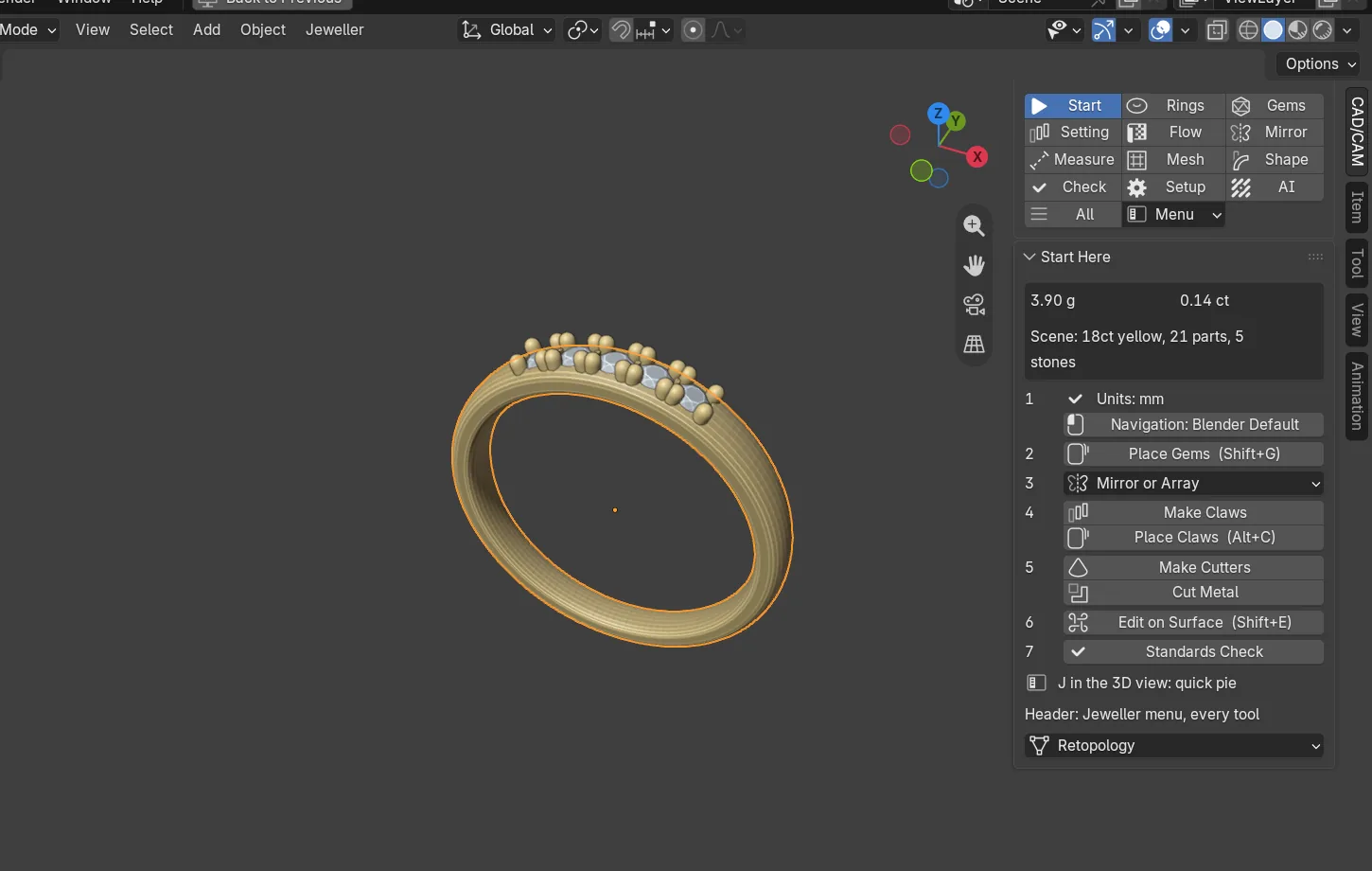Open the Shape tool category

click(1275, 160)
